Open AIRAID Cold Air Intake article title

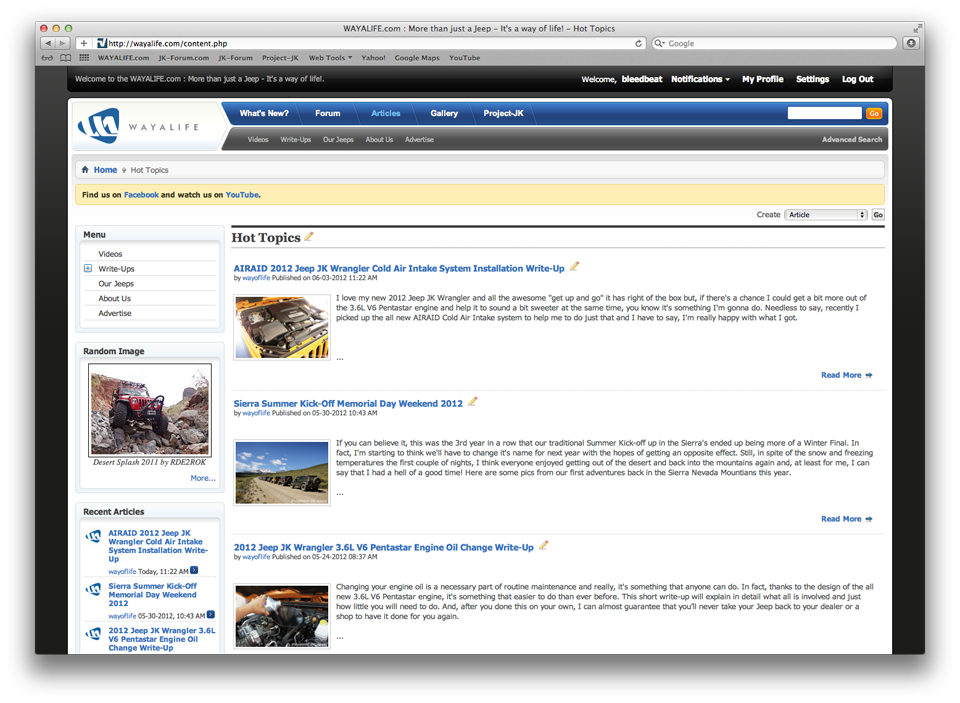point(399,268)
